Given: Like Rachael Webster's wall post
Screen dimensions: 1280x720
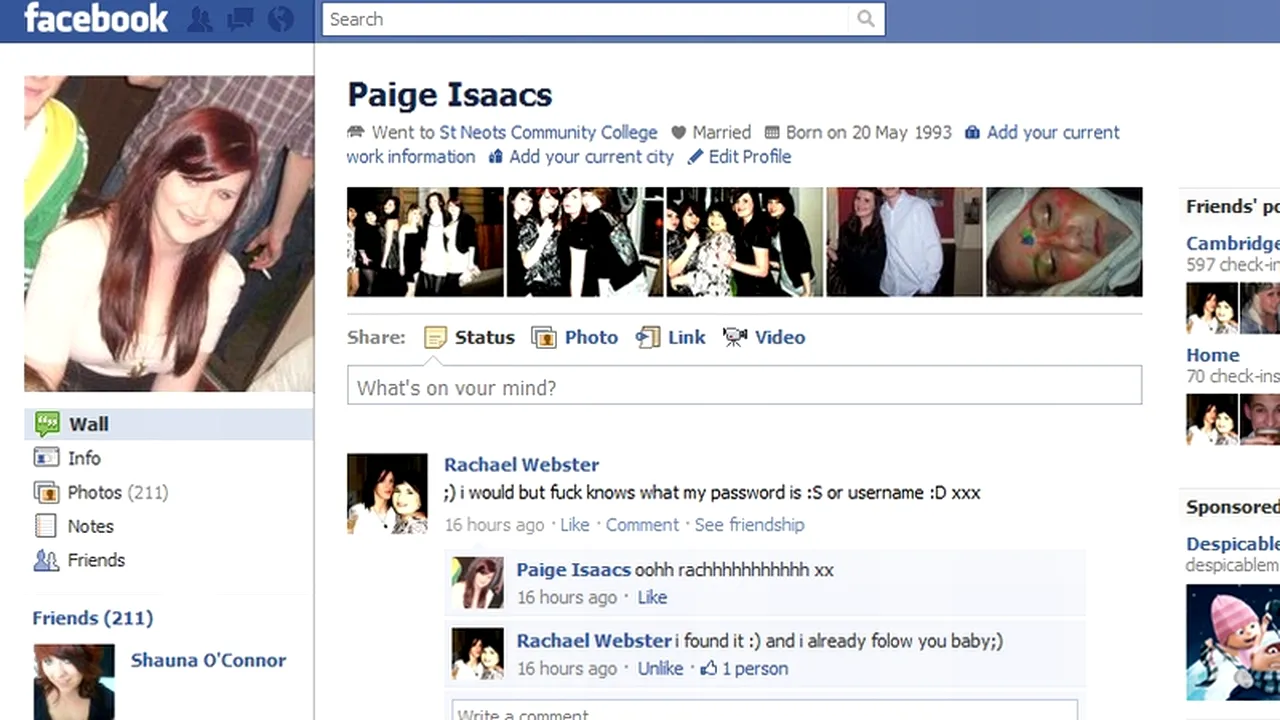Looking at the screenshot, I should pos(574,525).
